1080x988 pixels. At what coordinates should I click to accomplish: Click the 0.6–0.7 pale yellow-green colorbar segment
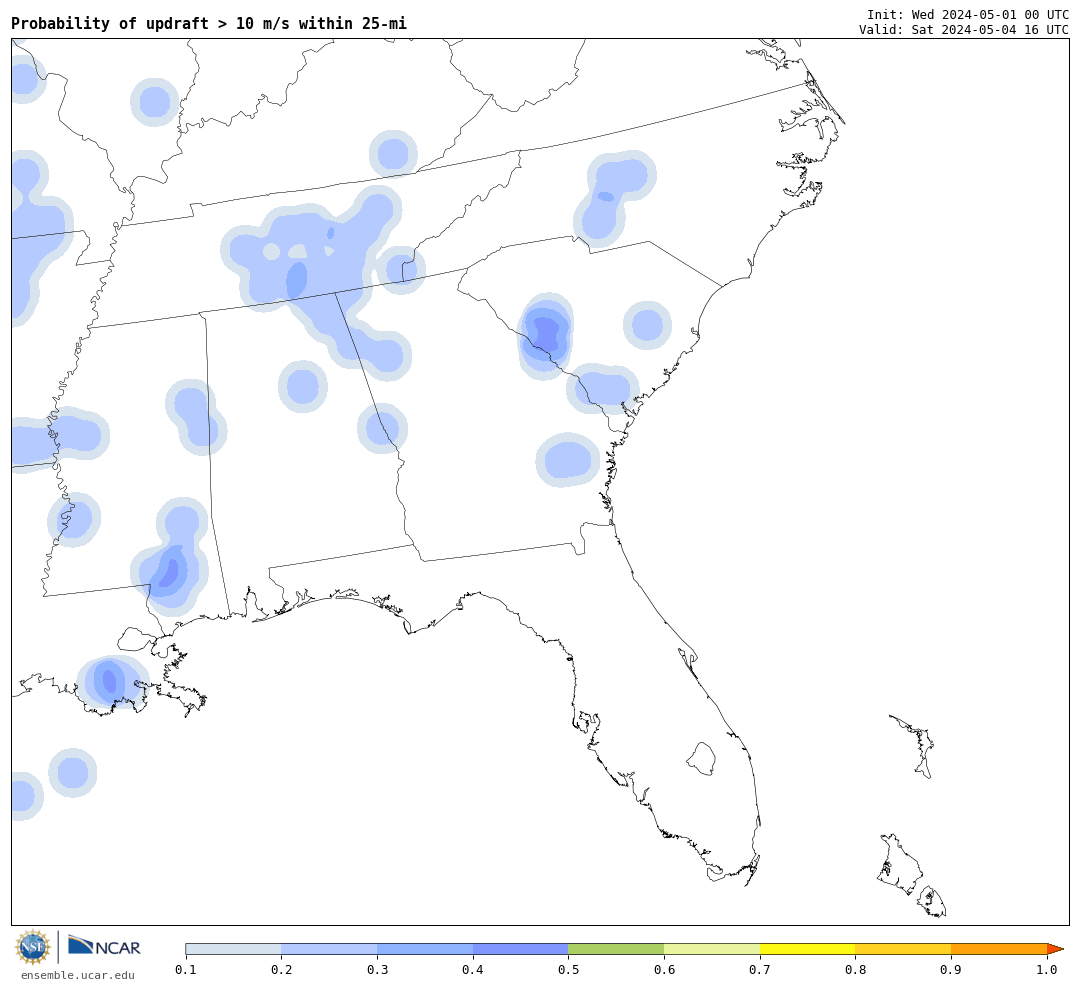click(712, 949)
